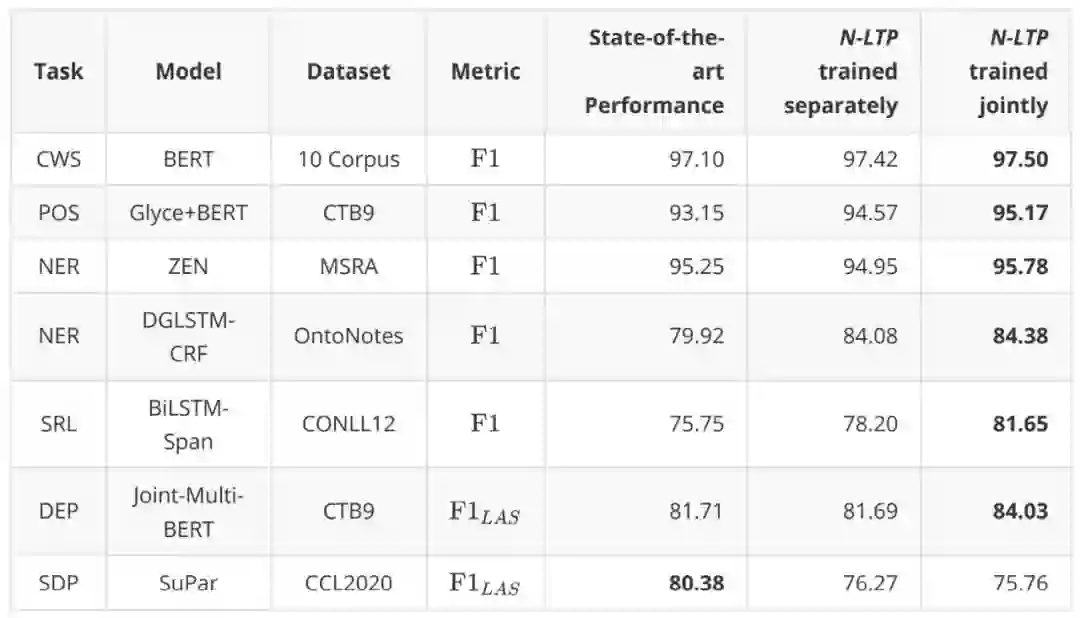Click the CCL2020 dataset cell
Viewport: 1080px width, 618px height.
pyautogui.click(x=348, y=582)
